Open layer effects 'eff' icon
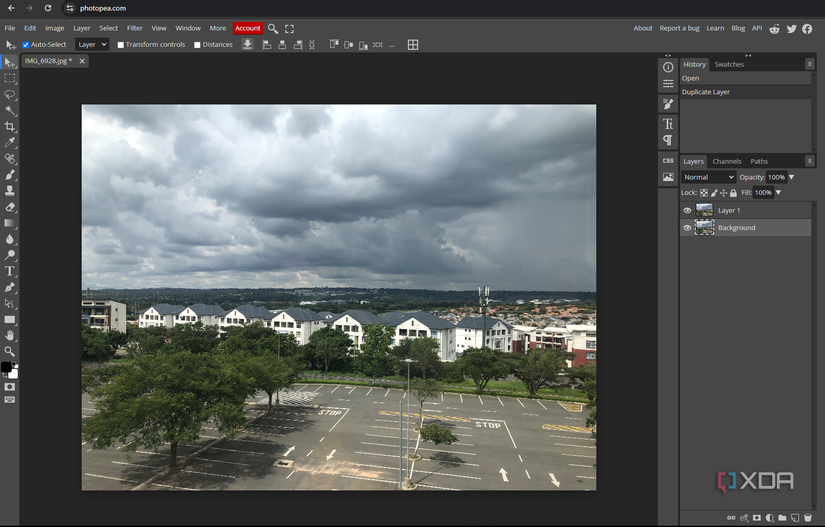Screen dimensions: 825x527 tap(744, 518)
